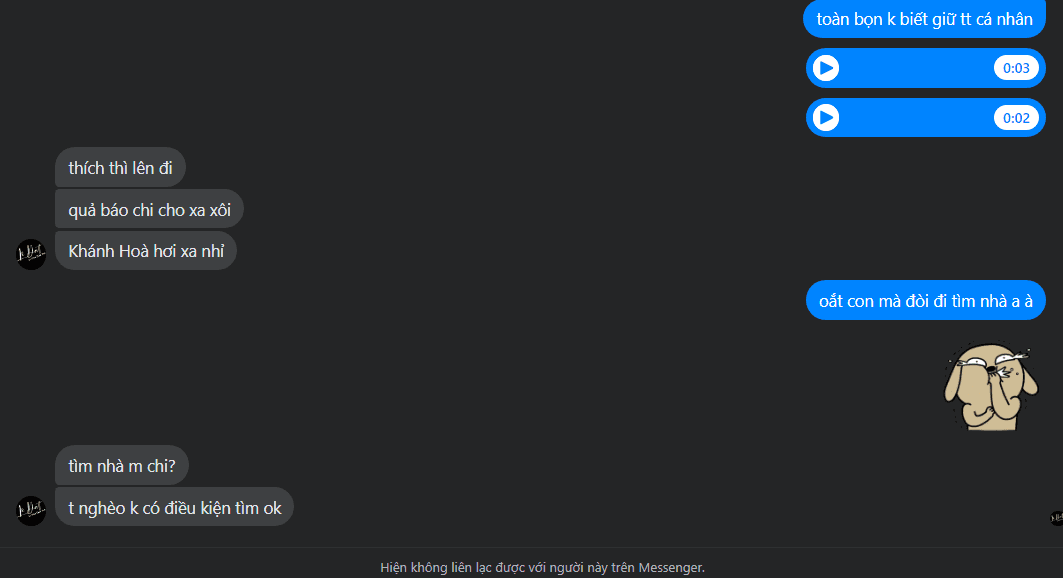This screenshot has height=578, width=1063.
Task: Click the 0:03 duration badge
Action: [1016, 68]
